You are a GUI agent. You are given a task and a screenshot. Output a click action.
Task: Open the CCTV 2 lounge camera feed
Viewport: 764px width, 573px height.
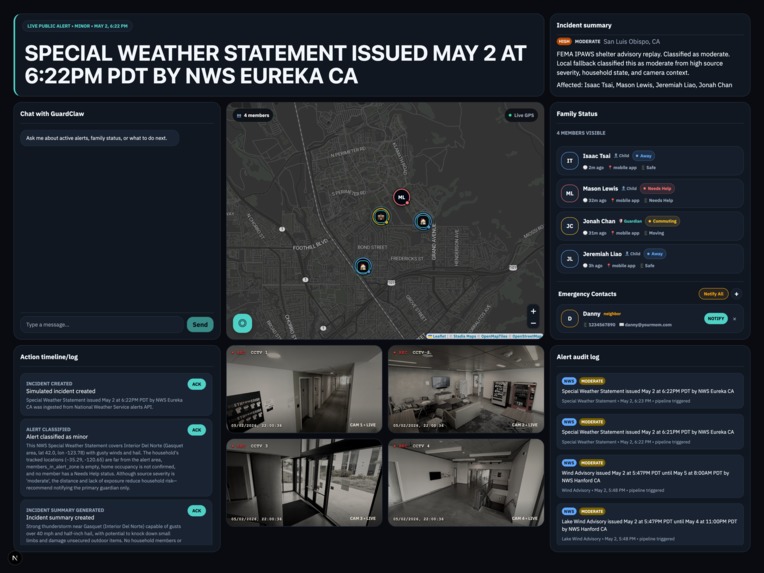[x=466, y=389]
